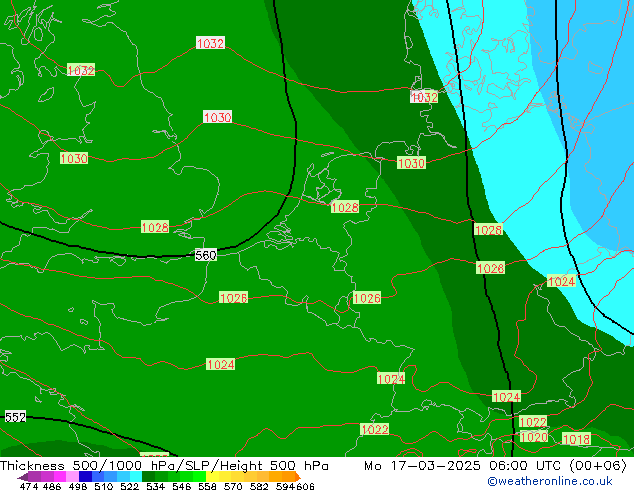Select the bright magenta swatch in the legend
The image size is (634, 490).
pos(60,476)
